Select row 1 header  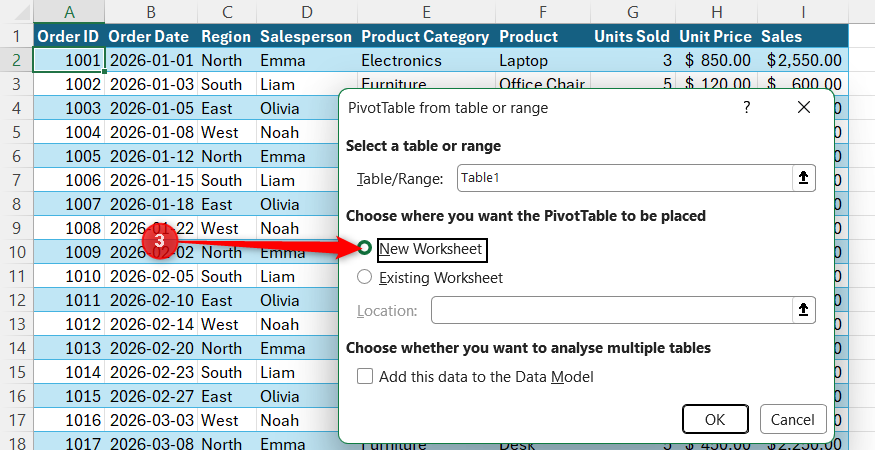tap(16, 36)
